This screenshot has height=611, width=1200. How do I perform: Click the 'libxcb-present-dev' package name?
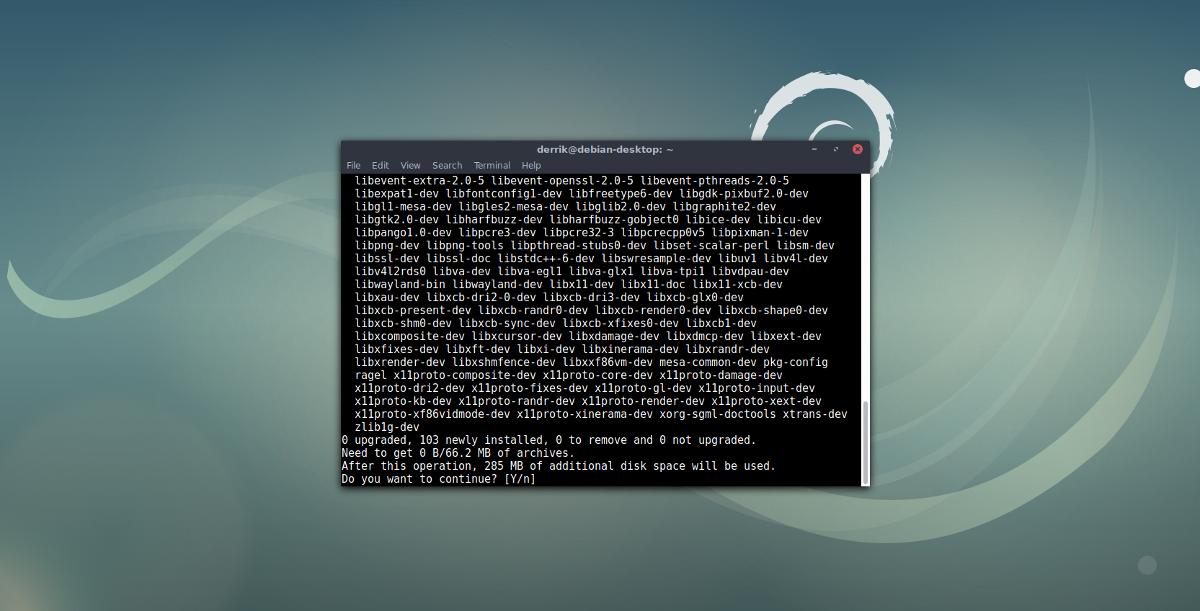pyautogui.click(x=412, y=310)
